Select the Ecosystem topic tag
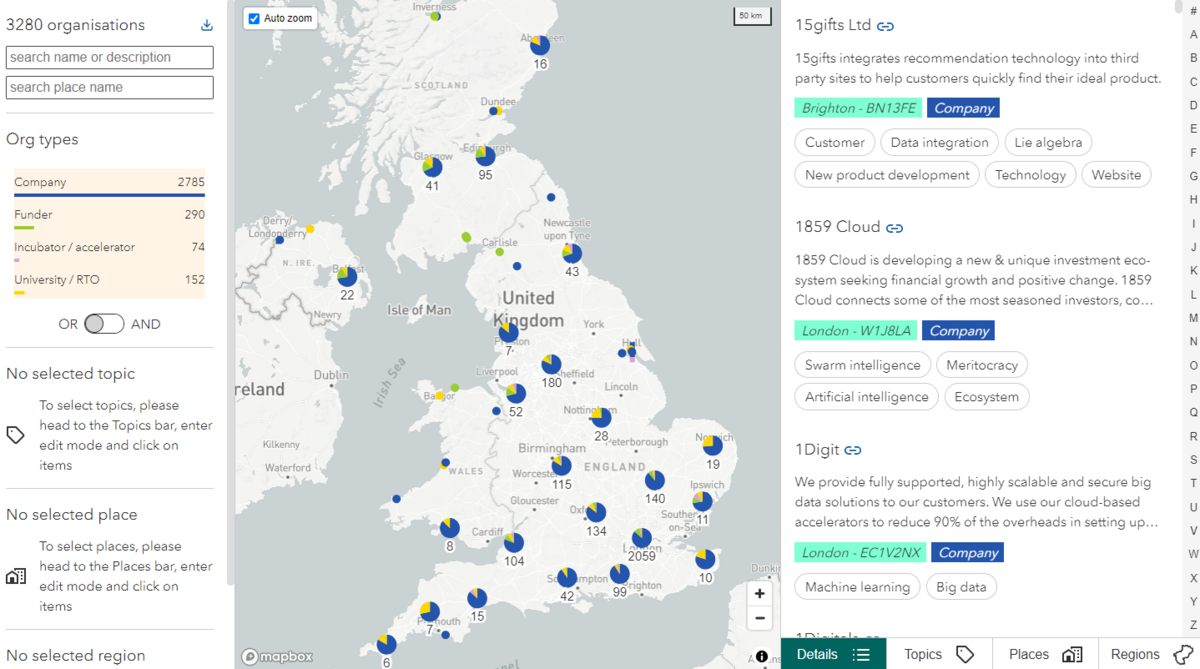The width and height of the screenshot is (1200, 669). click(x=986, y=397)
